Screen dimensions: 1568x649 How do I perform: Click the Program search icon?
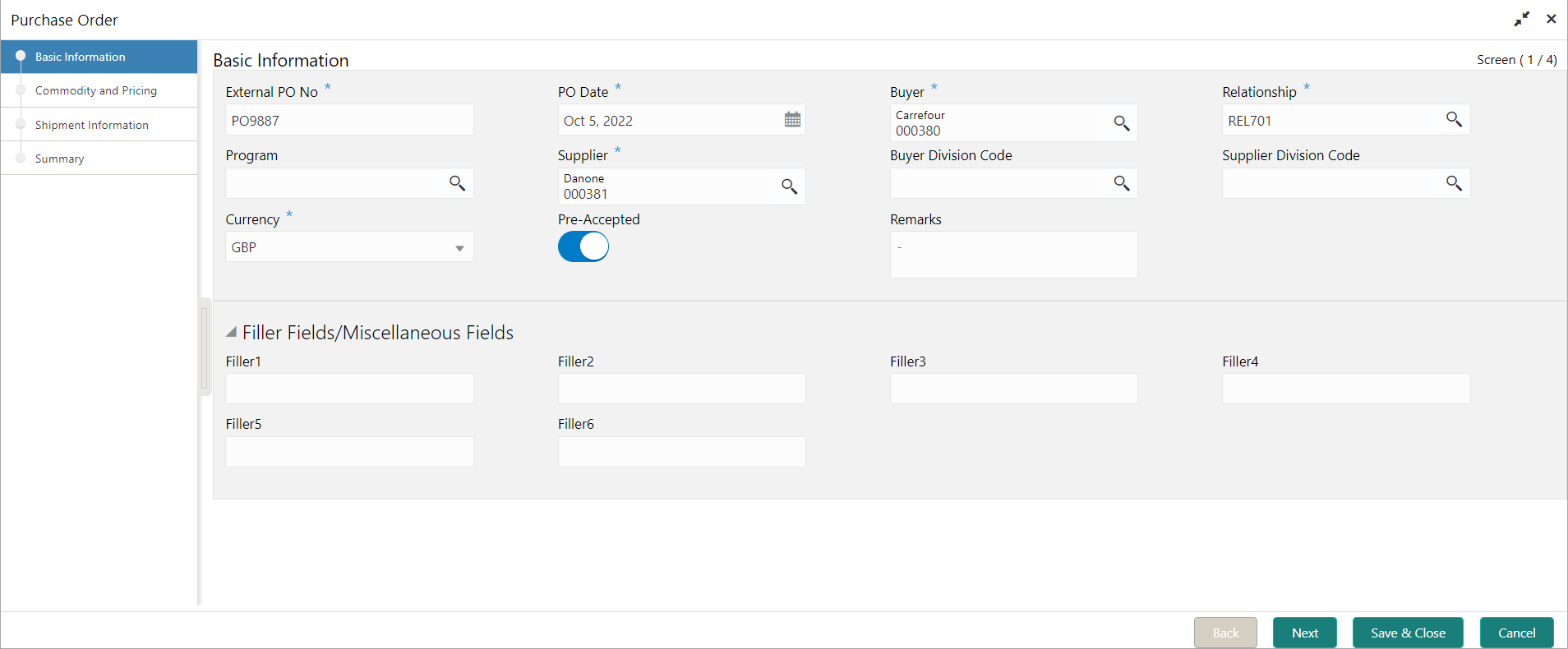(x=457, y=183)
